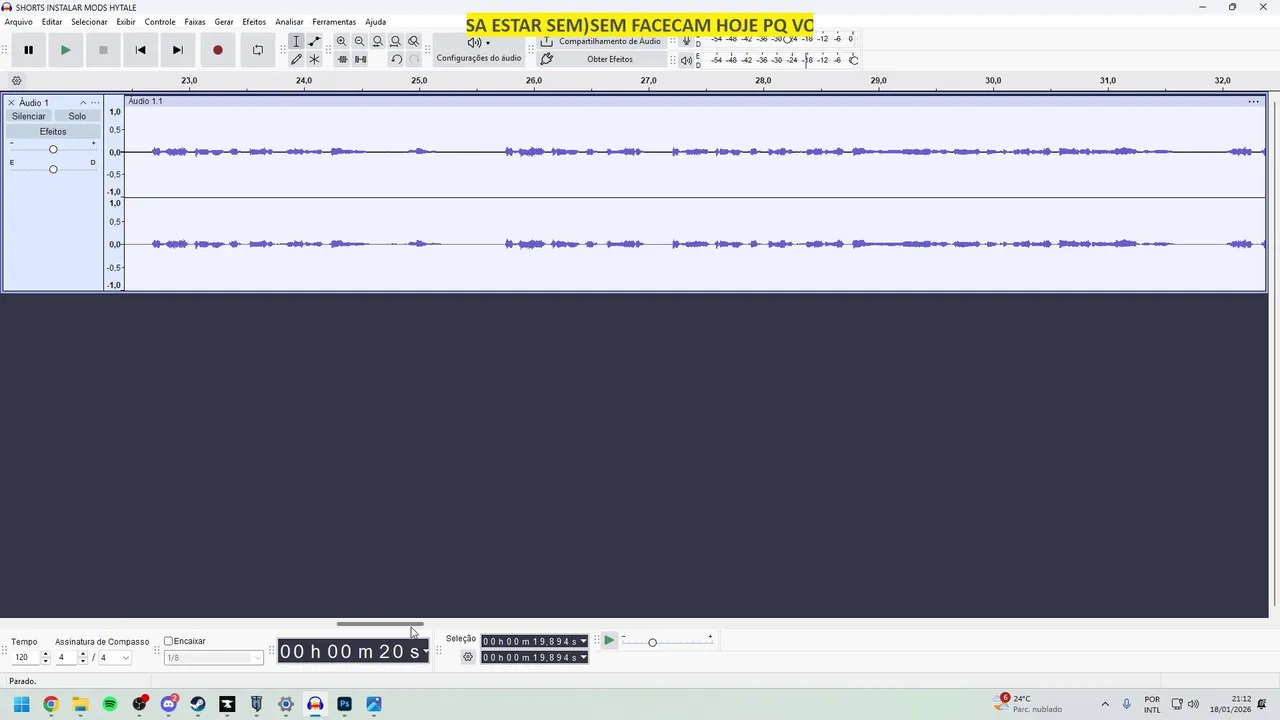This screenshot has width=1280, height=720.
Task: Zoom in on the timeline
Action: point(342,41)
